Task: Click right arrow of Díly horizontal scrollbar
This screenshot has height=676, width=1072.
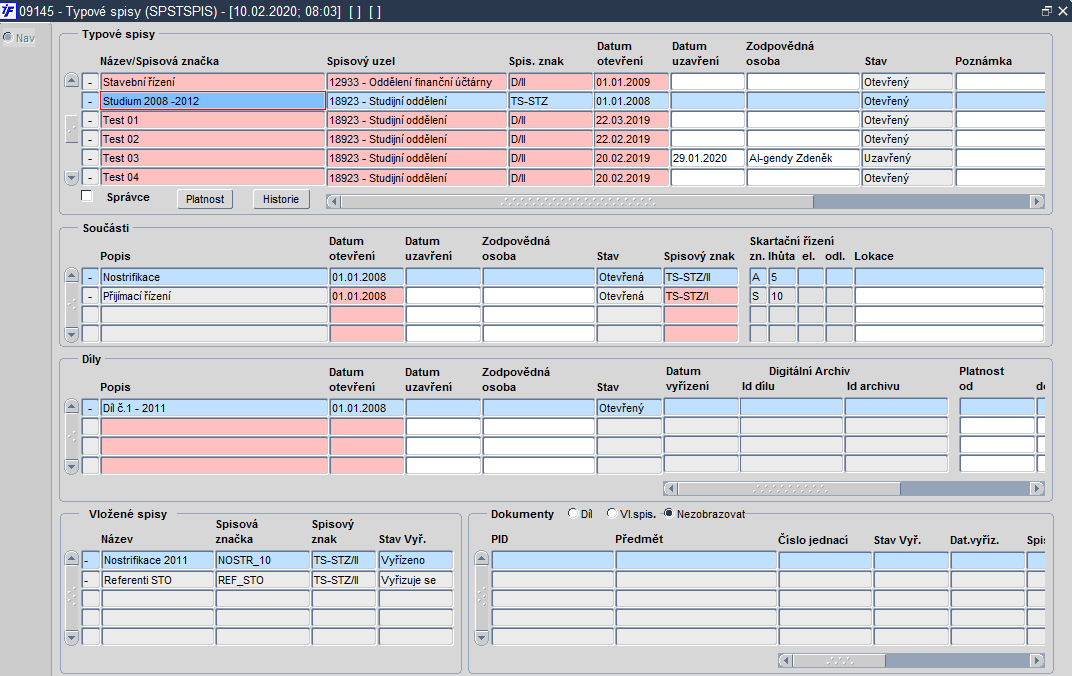Action: tap(1037, 489)
